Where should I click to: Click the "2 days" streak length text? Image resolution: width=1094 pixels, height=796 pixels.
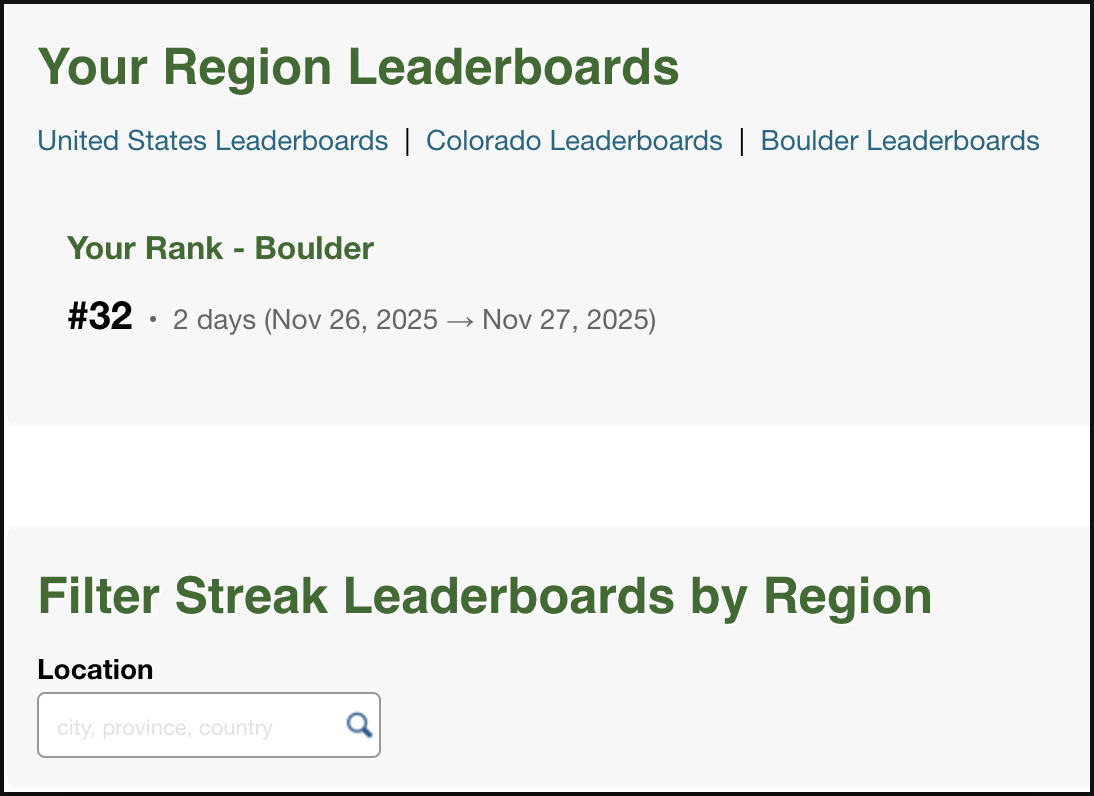coord(214,320)
